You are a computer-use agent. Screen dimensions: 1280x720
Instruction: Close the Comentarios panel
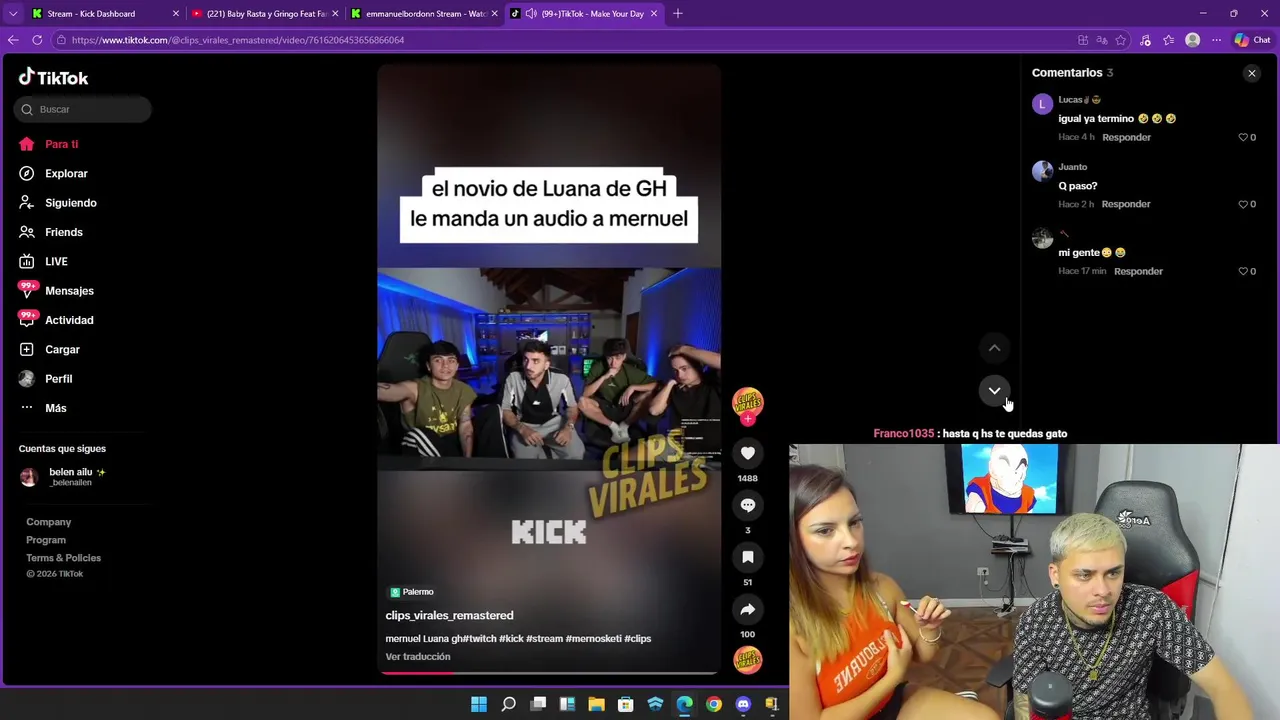(1251, 73)
